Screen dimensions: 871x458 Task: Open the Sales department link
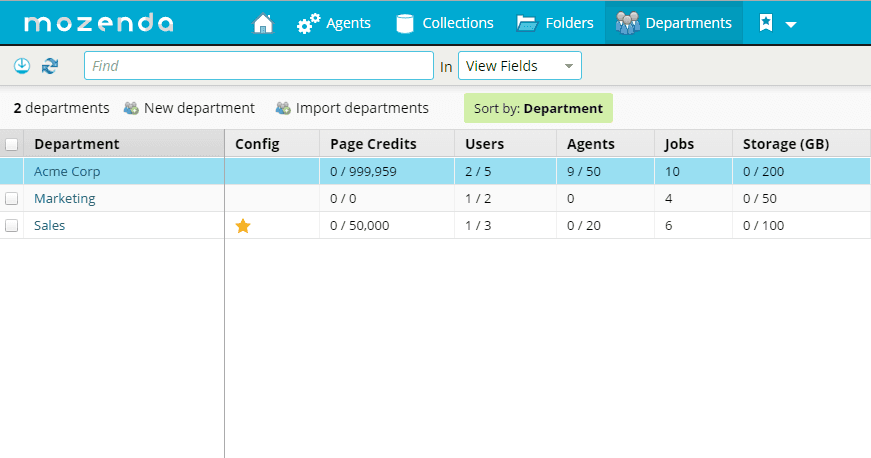tap(49, 225)
